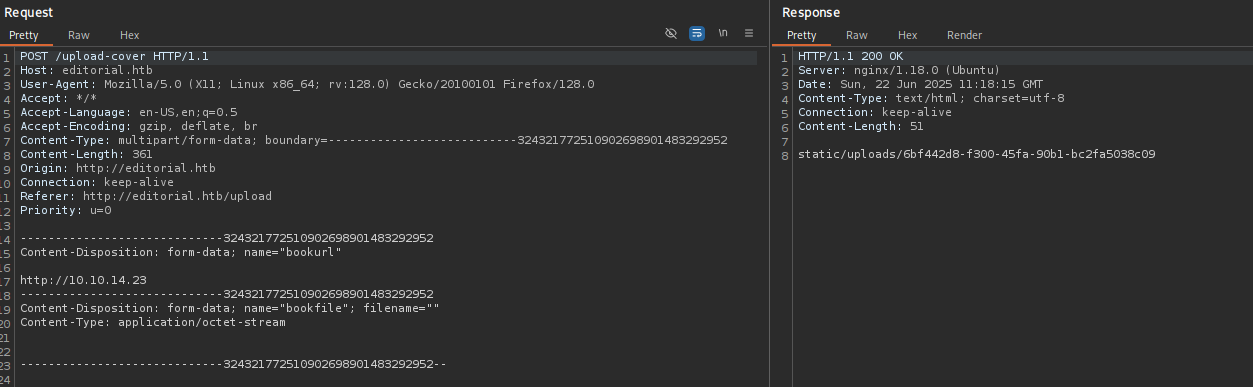Click the Response panel title
Viewport: 1253px width, 387px height.
[811, 12]
